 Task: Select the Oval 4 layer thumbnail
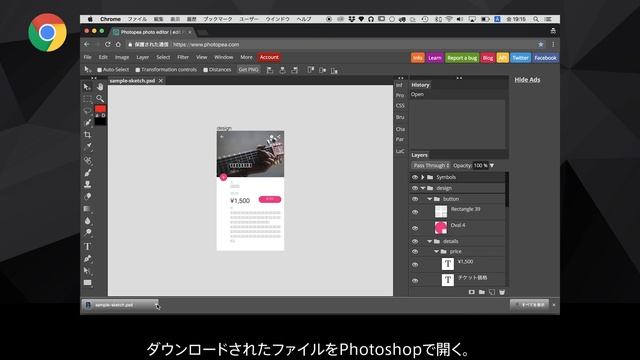point(440,228)
